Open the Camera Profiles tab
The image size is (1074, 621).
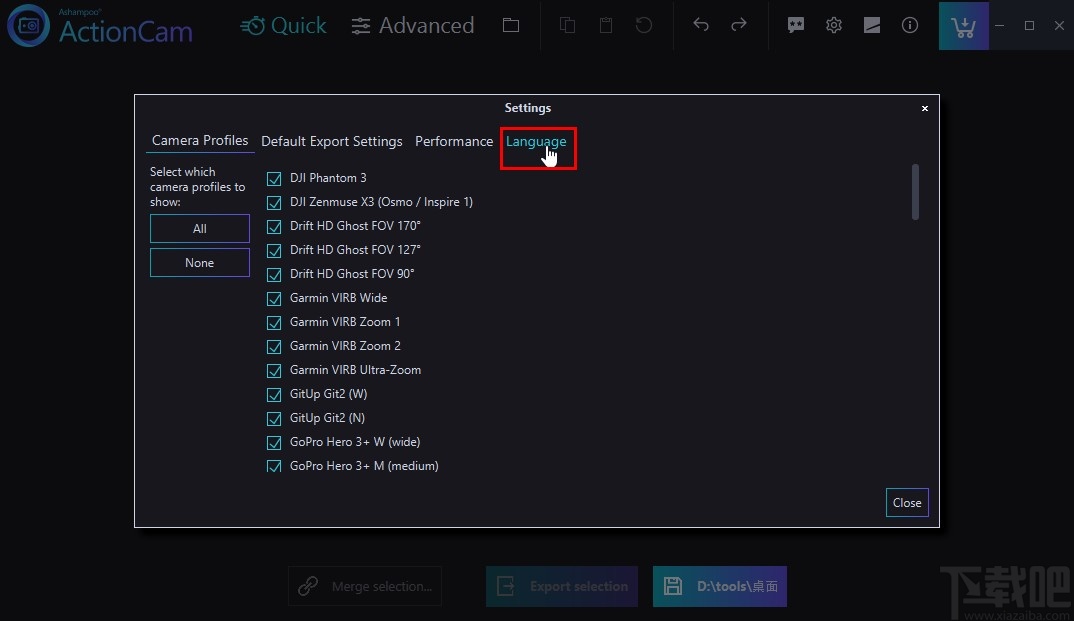[200, 140]
